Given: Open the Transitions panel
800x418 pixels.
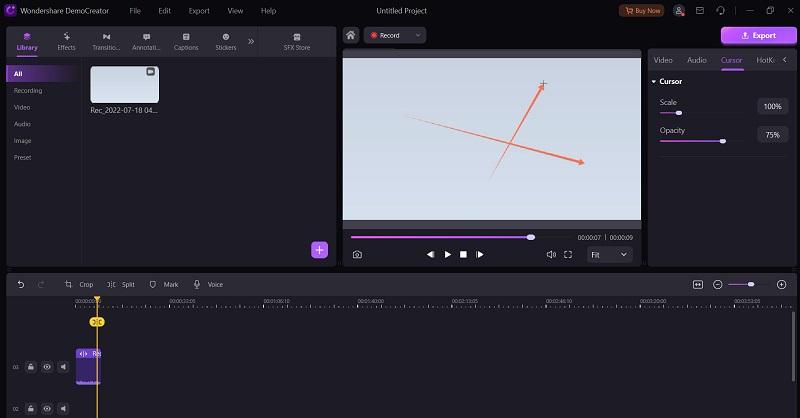Looking at the screenshot, I should (106, 41).
